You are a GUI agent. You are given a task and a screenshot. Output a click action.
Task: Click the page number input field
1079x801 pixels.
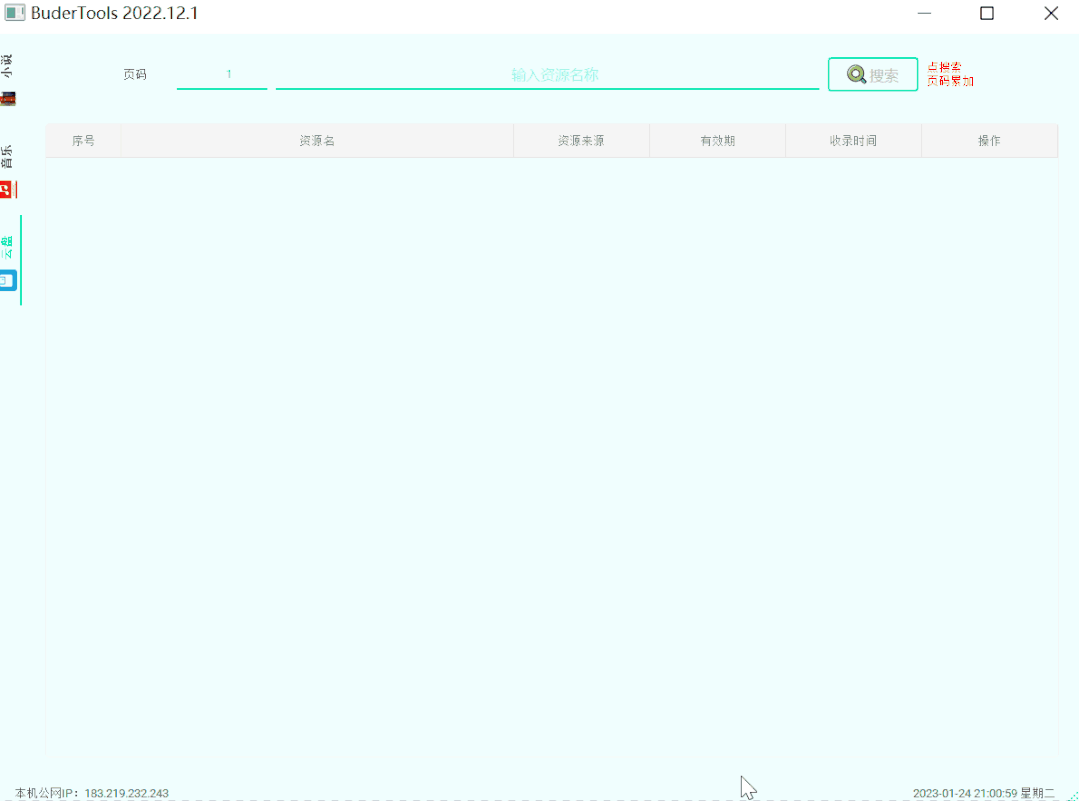pyautogui.click(x=222, y=74)
